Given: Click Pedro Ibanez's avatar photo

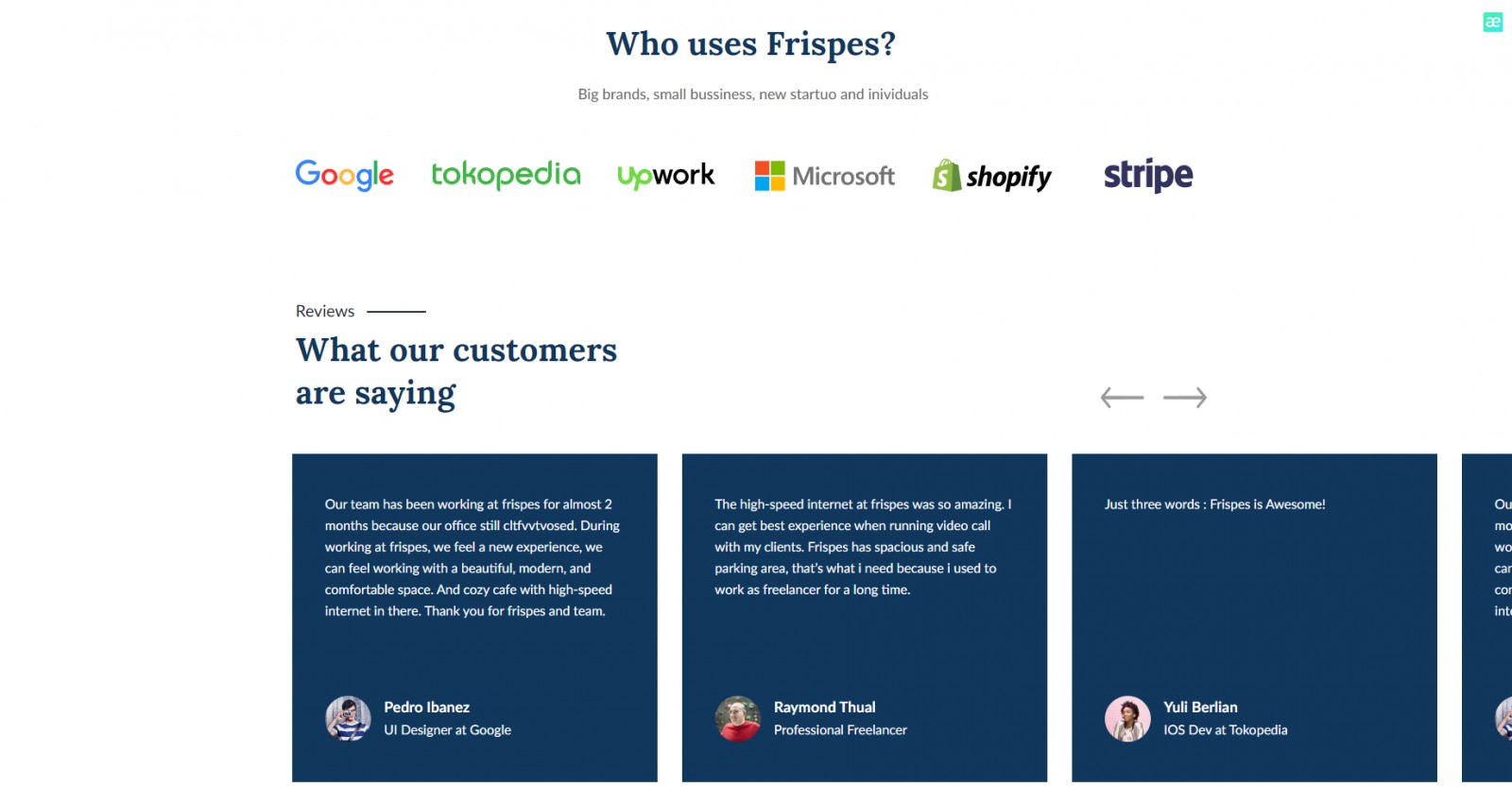Looking at the screenshot, I should 349,719.
